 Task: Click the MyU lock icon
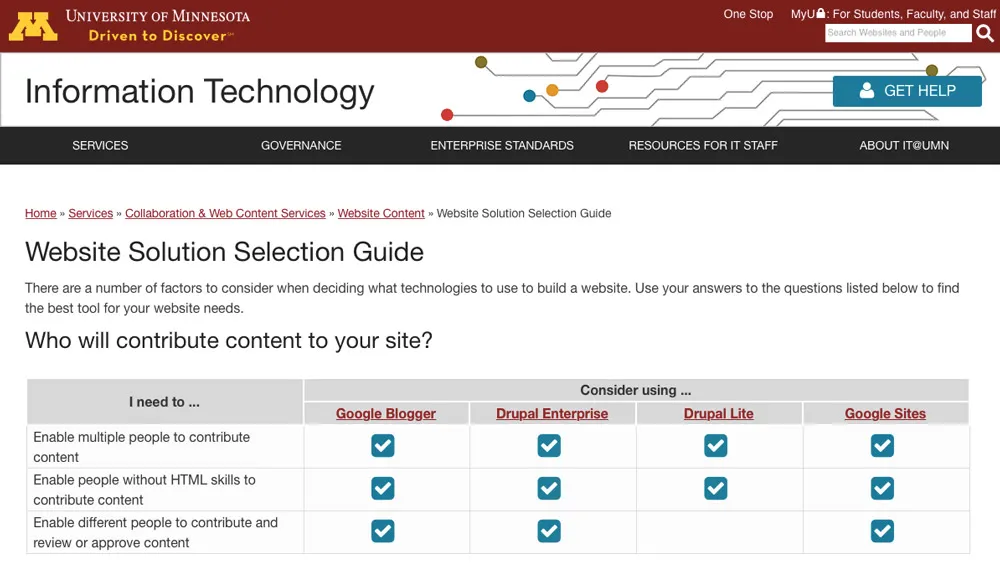tap(820, 13)
